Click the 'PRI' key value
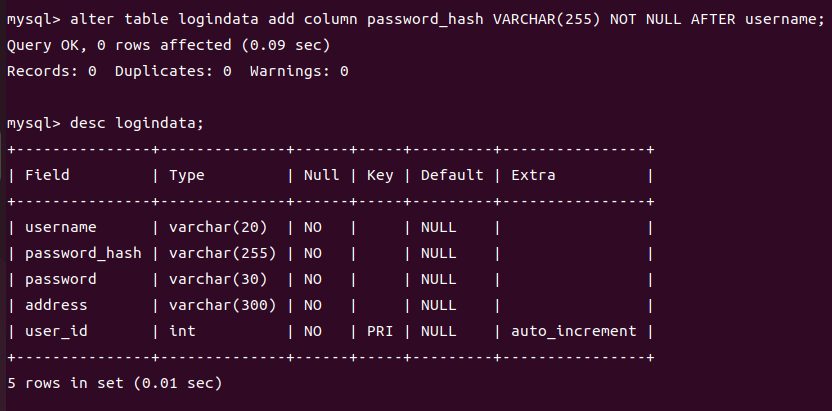832x411 pixels. click(x=381, y=331)
